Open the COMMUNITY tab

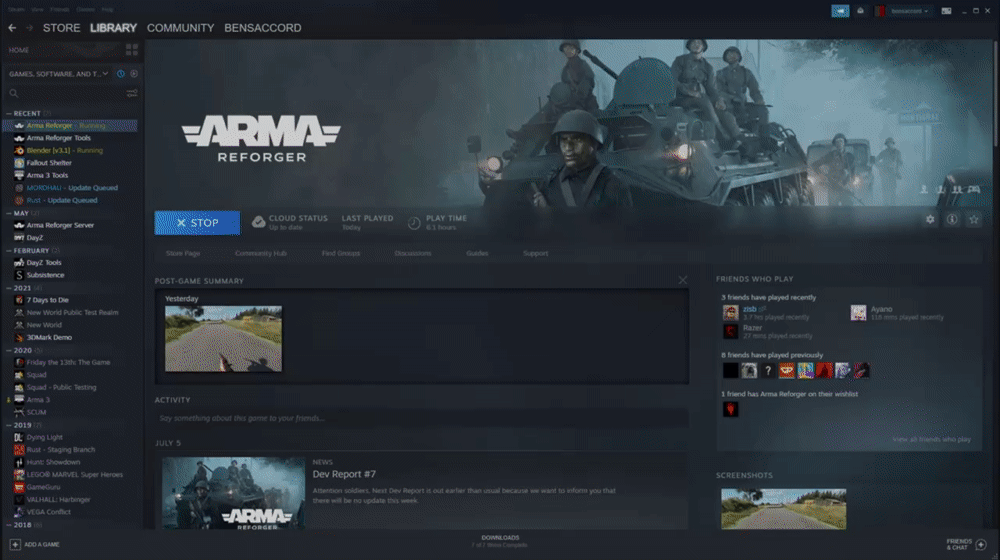[x=180, y=28]
